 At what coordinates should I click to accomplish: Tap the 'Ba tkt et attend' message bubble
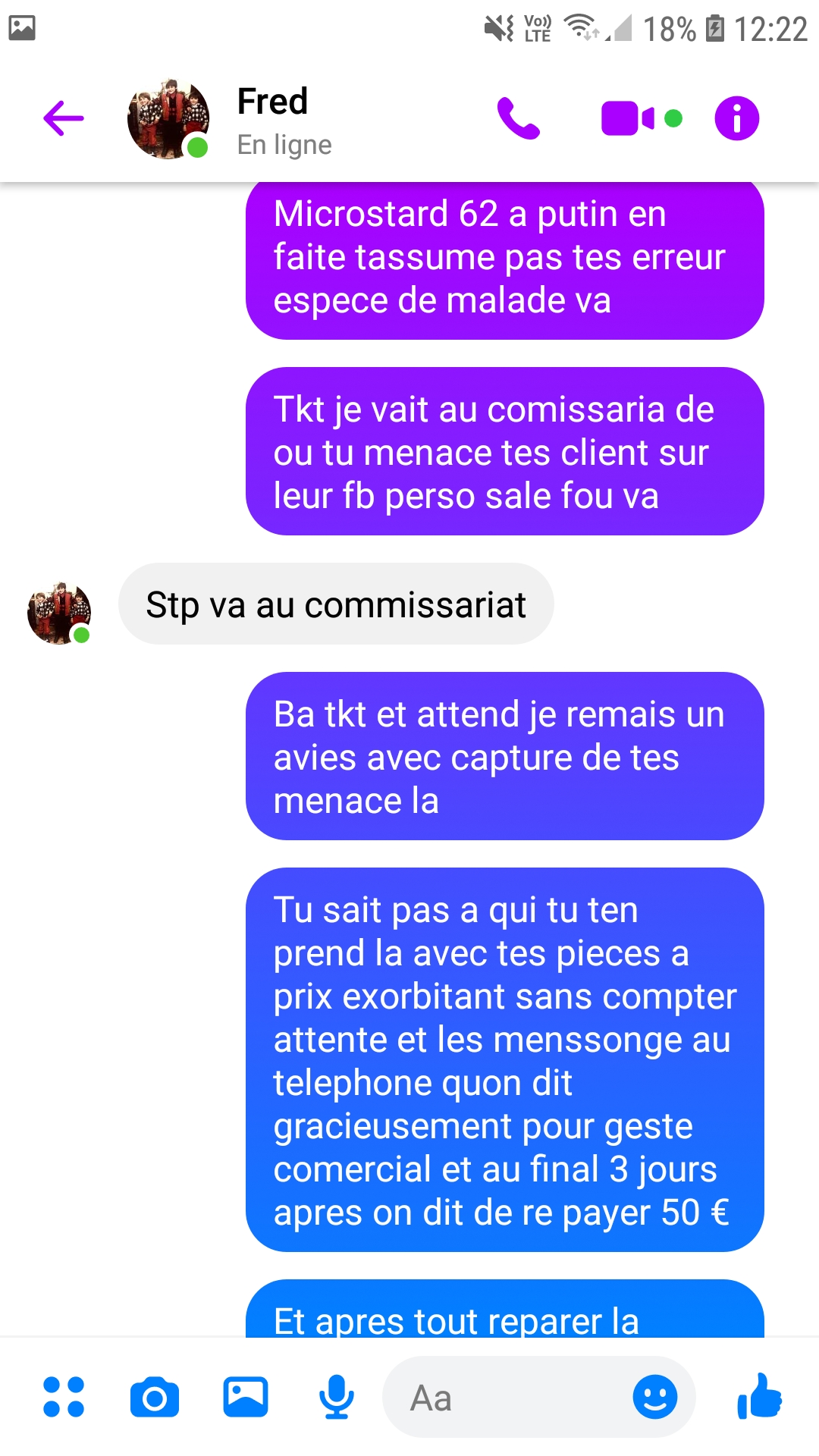[x=505, y=757]
